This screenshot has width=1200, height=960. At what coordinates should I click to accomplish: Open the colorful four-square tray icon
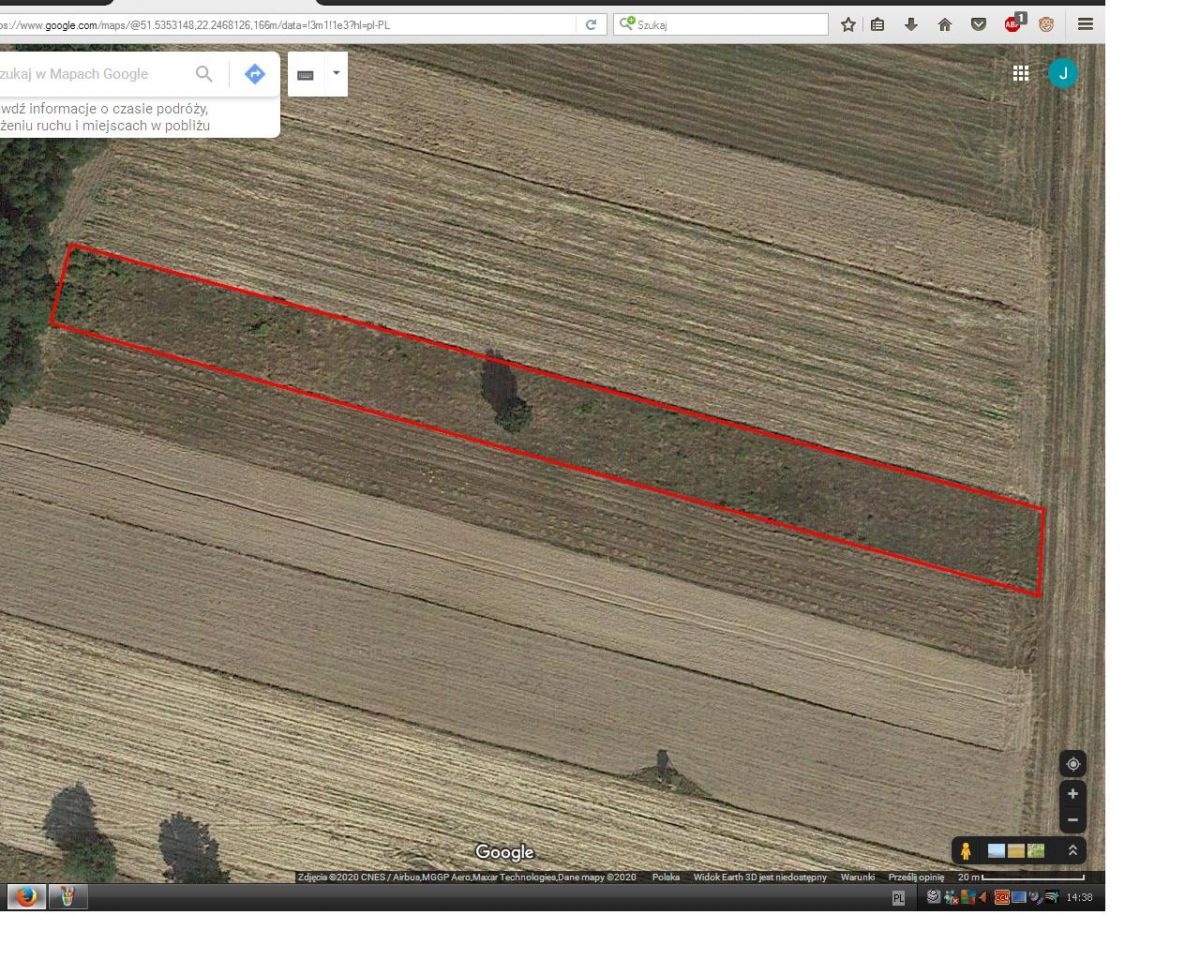coord(968,897)
